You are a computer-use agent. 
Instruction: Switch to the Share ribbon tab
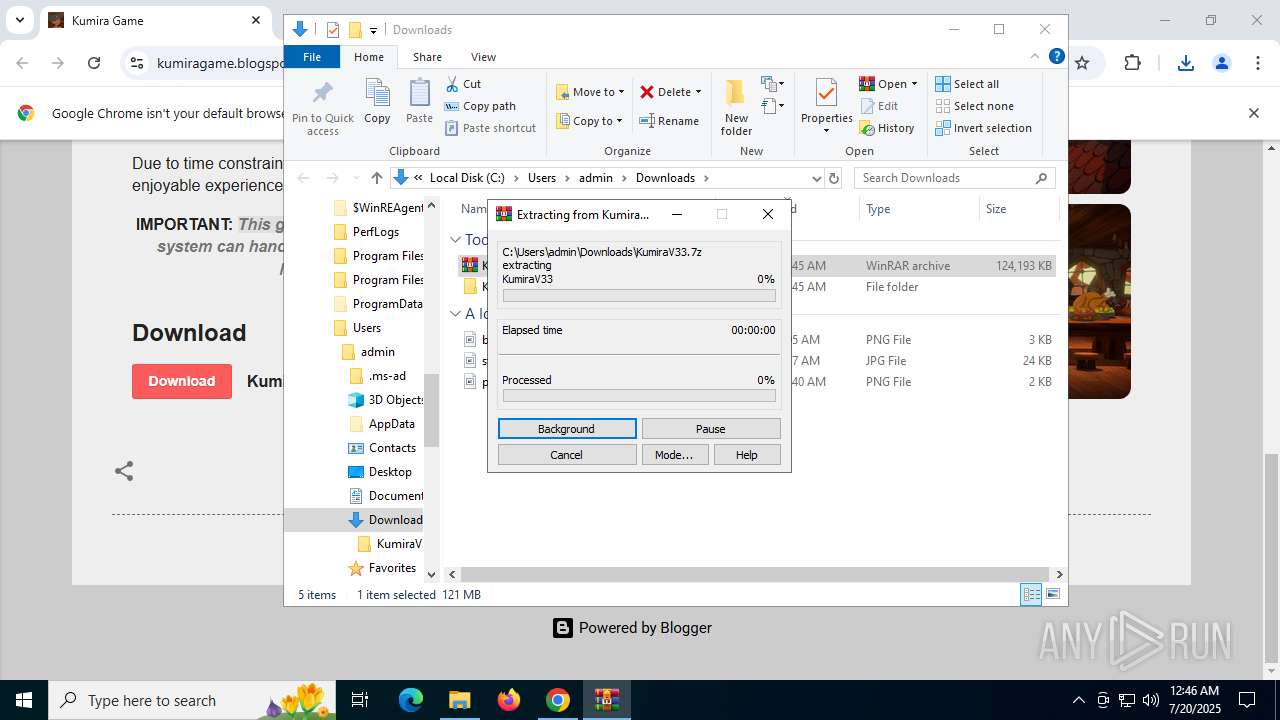[427, 57]
